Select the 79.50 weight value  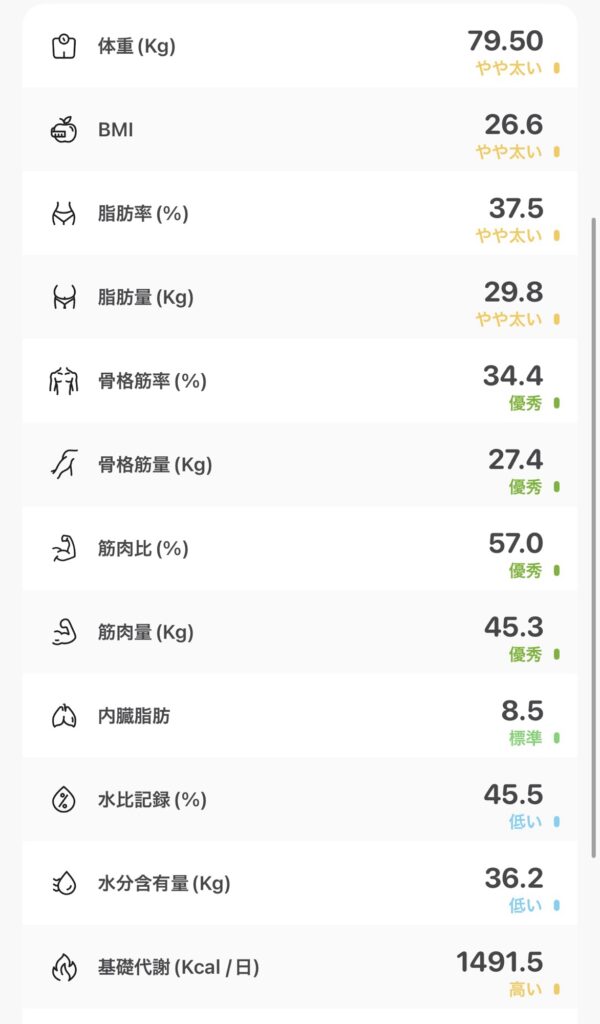click(505, 40)
